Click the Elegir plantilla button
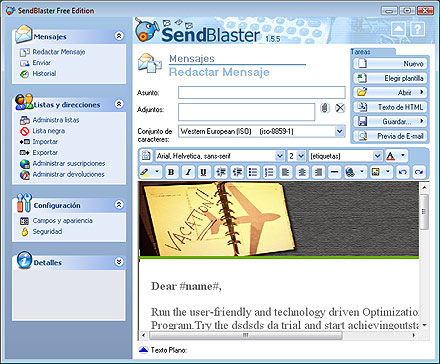 [390, 78]
